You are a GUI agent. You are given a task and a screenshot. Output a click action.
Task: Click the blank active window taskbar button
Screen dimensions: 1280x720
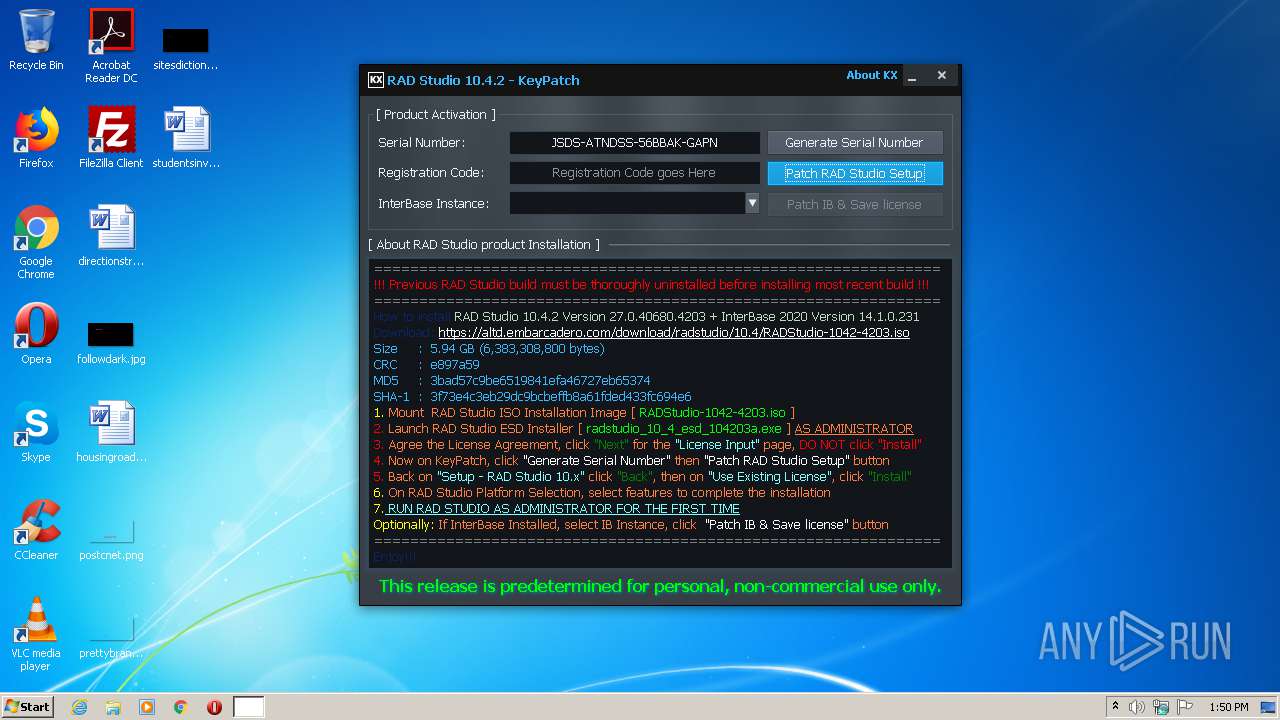(249, 707)
